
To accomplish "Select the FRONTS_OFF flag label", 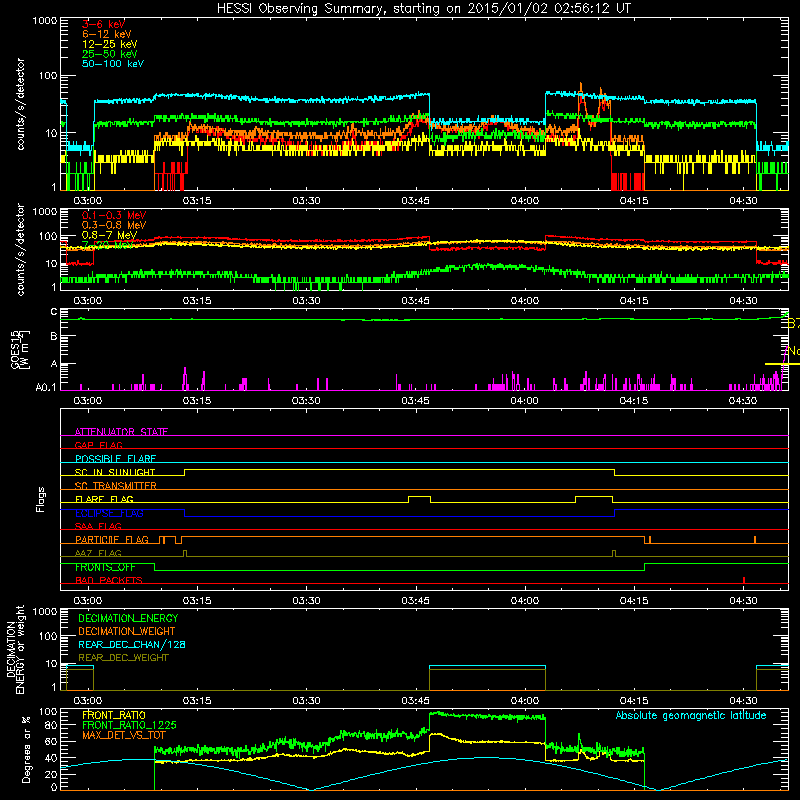I will 105,567.
